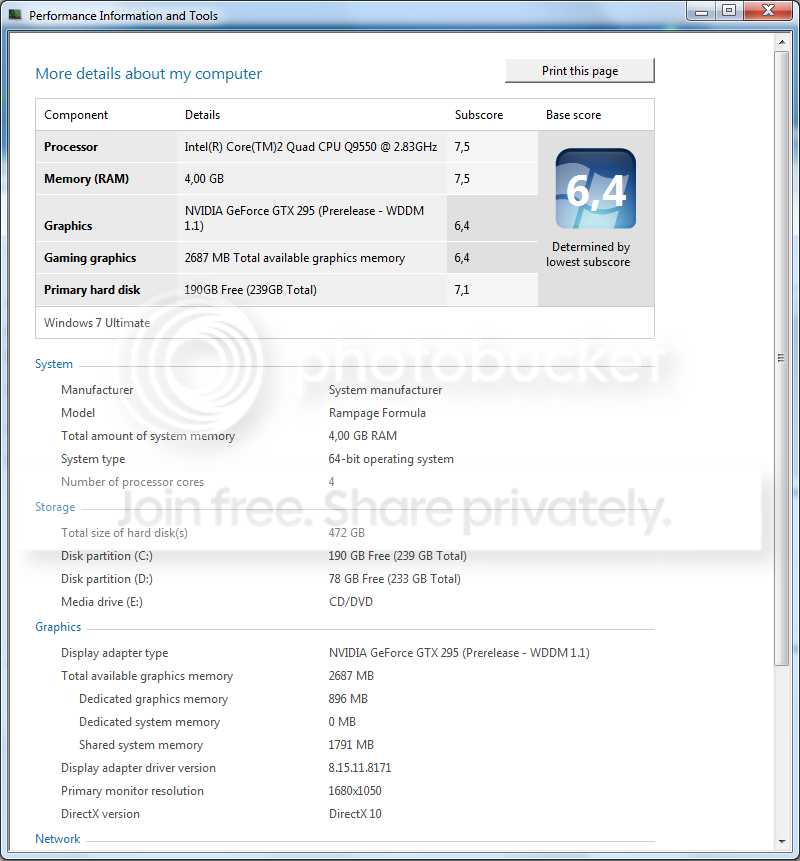The width and height of the screenshot is (800, 861).
Task: Click the DirectX 10 value
Action: coord(355,814)
